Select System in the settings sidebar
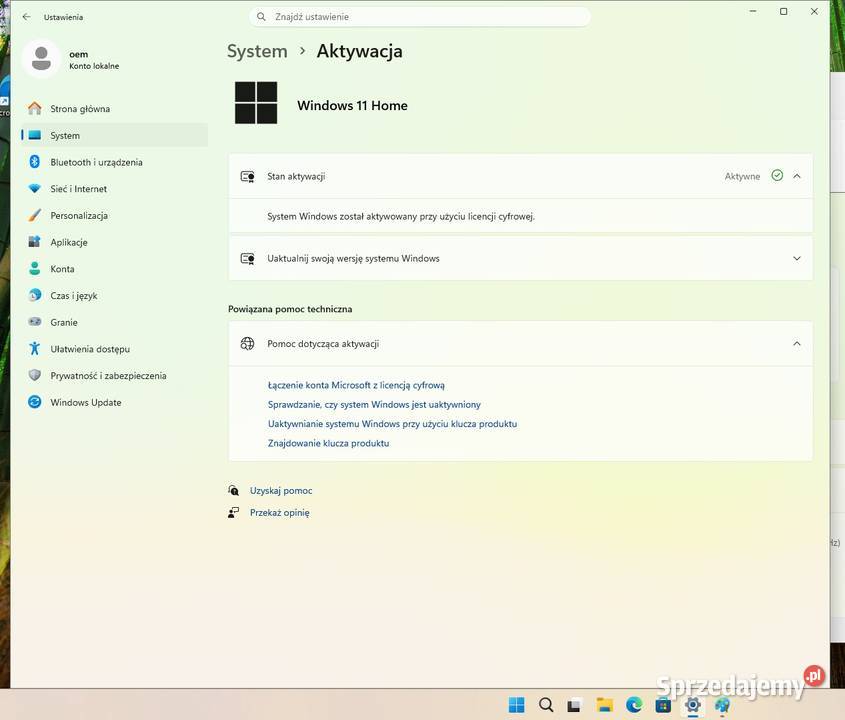845x720 pixels. (x=114, y=135)
